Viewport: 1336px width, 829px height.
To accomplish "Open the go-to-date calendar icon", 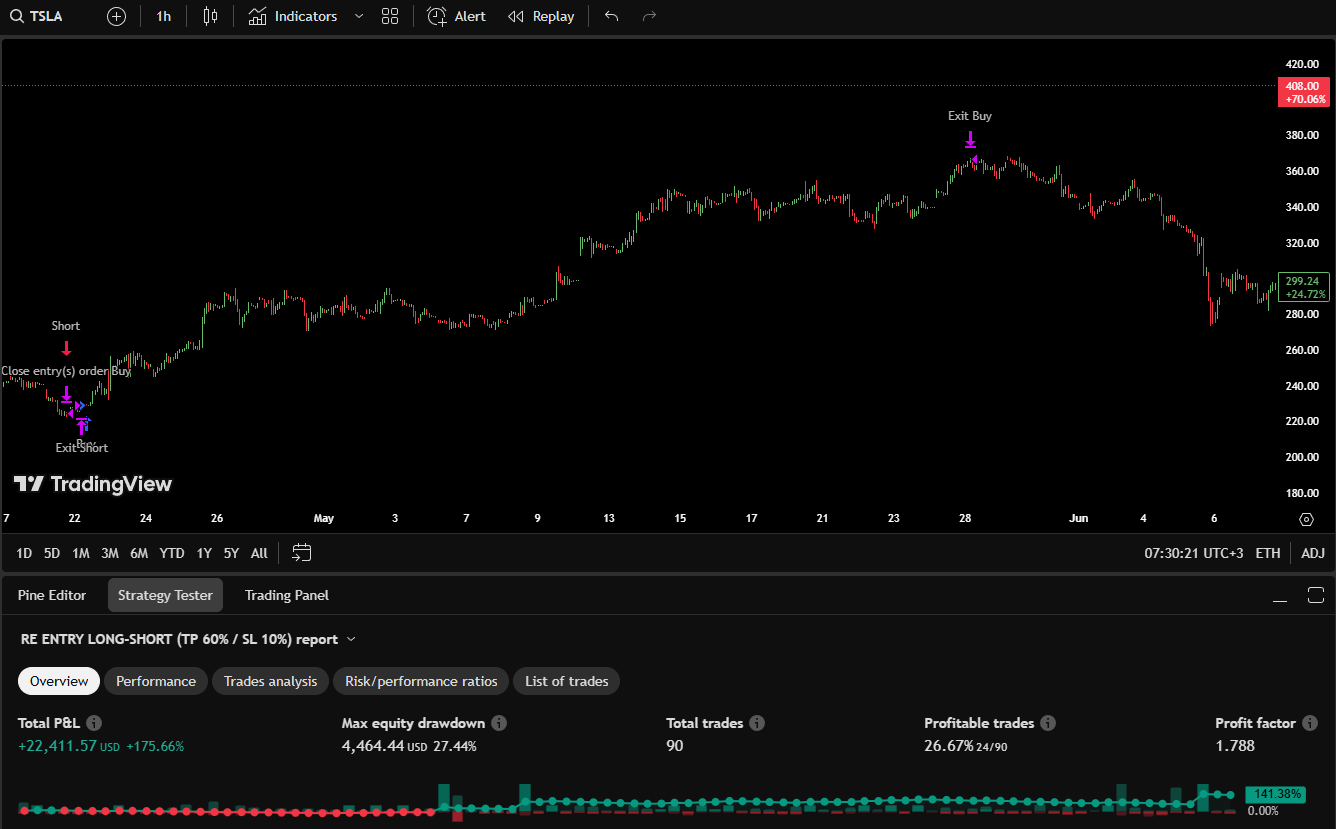I will pos(302,552).
